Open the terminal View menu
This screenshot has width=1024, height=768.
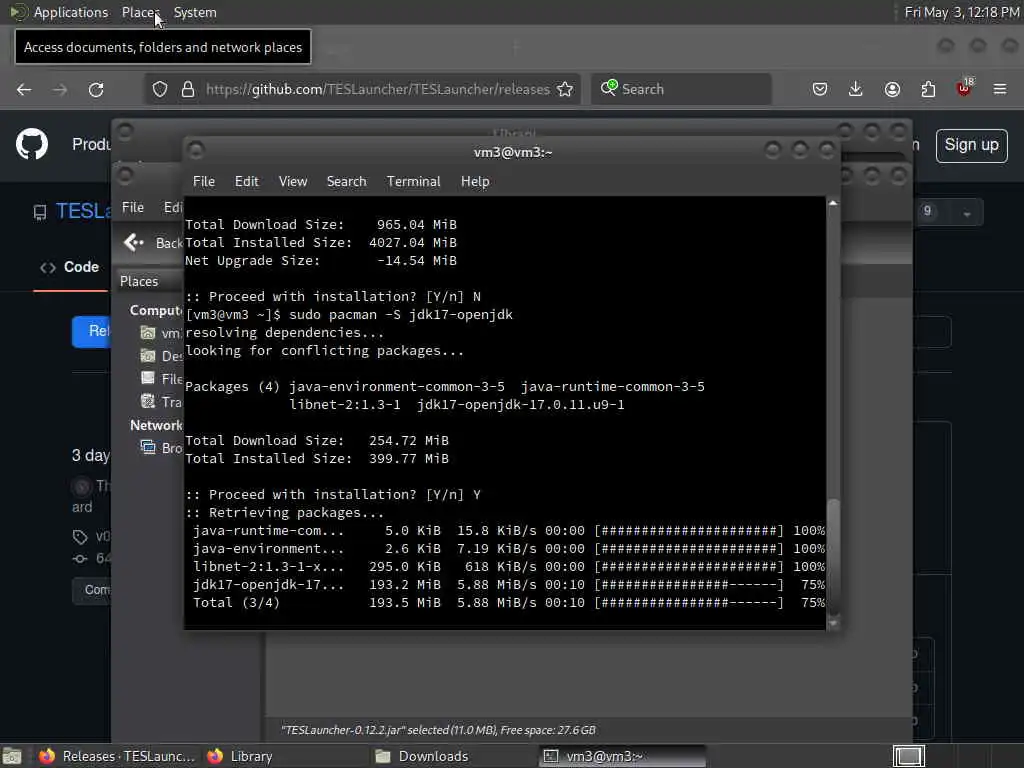(293, 182)
